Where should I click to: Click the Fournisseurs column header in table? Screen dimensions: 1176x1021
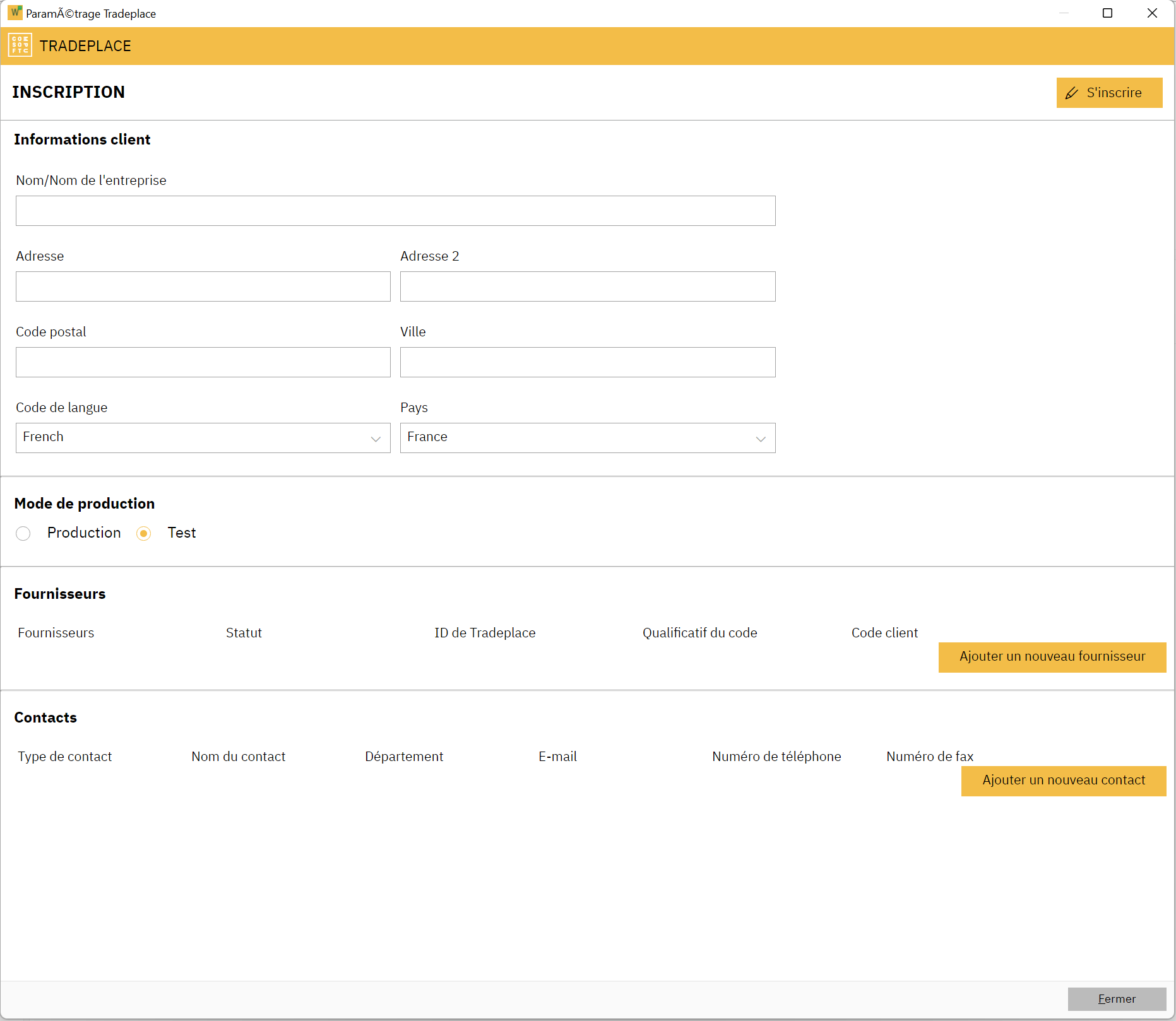click(x=56, y=633)
